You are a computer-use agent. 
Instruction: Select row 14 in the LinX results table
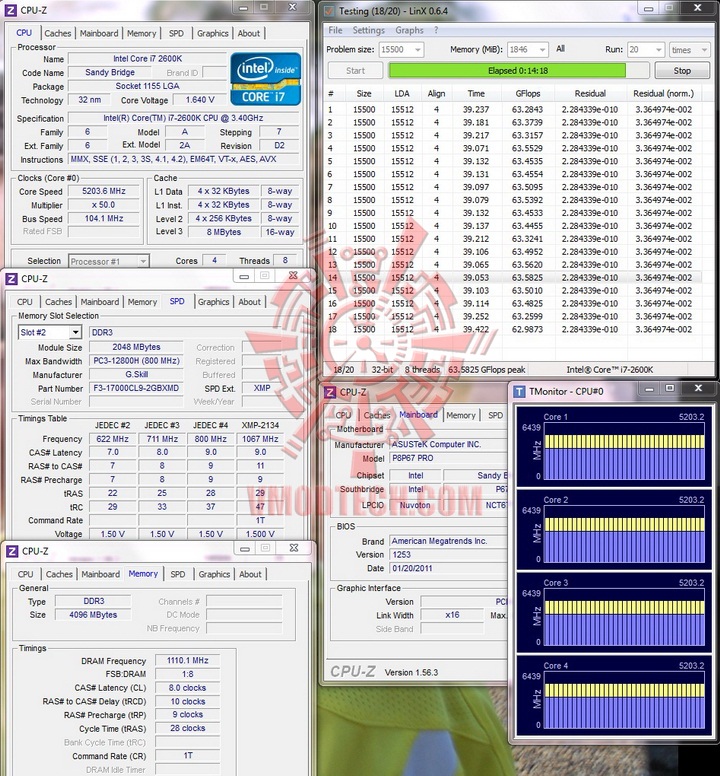513,278
